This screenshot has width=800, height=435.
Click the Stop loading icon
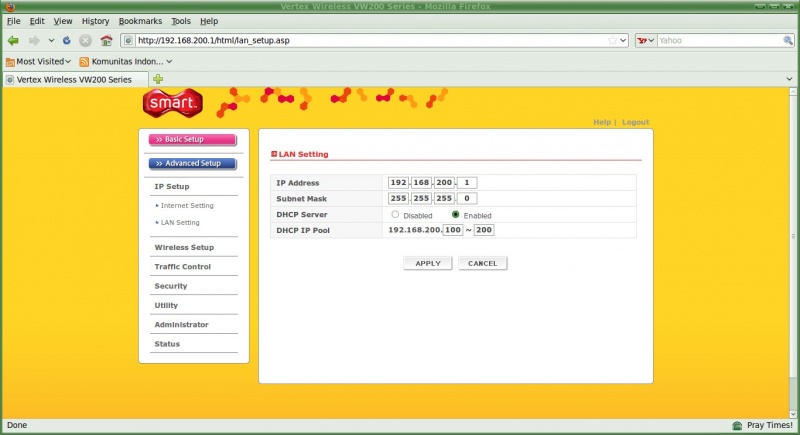[x=85, y=40]
